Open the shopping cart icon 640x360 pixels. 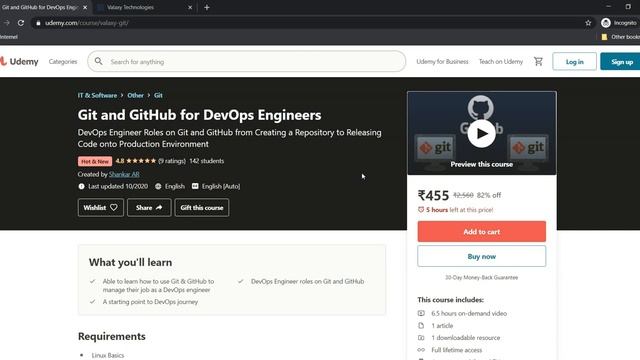click(x=538, y=61)
